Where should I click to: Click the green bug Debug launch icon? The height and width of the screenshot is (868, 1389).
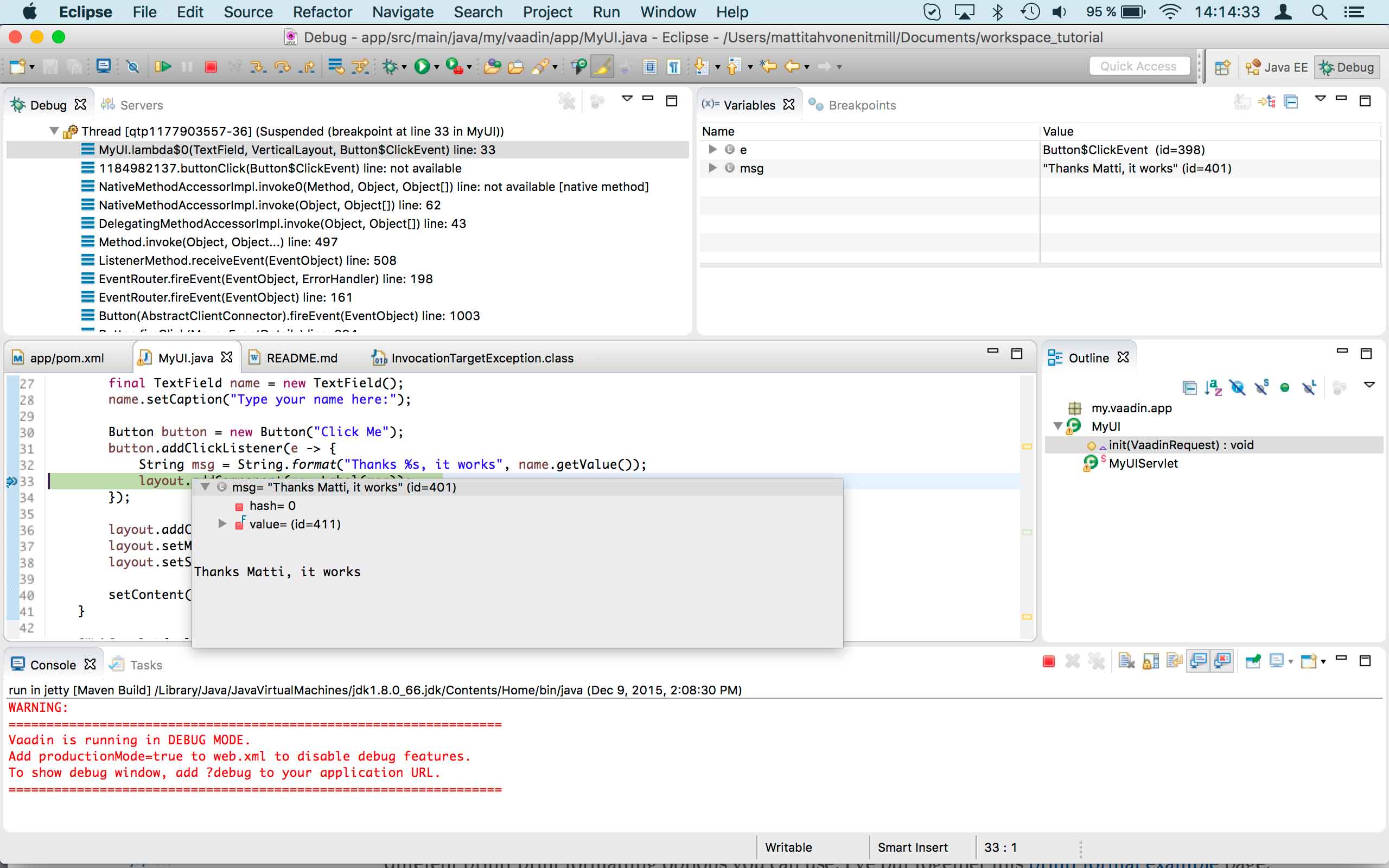(x=390, y=67)
